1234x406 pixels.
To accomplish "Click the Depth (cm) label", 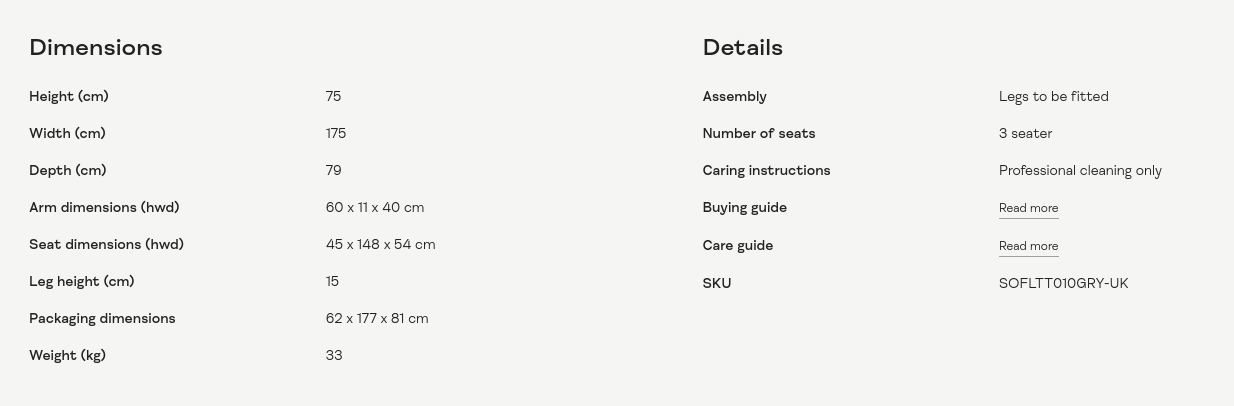I will click(x=67, y=171).
